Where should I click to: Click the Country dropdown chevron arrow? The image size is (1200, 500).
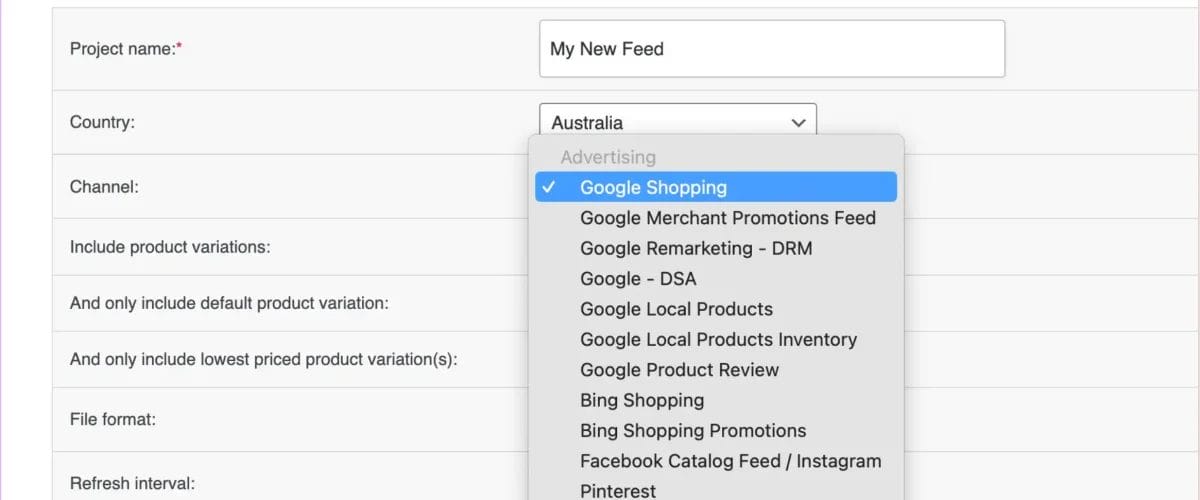click(798, 122)
